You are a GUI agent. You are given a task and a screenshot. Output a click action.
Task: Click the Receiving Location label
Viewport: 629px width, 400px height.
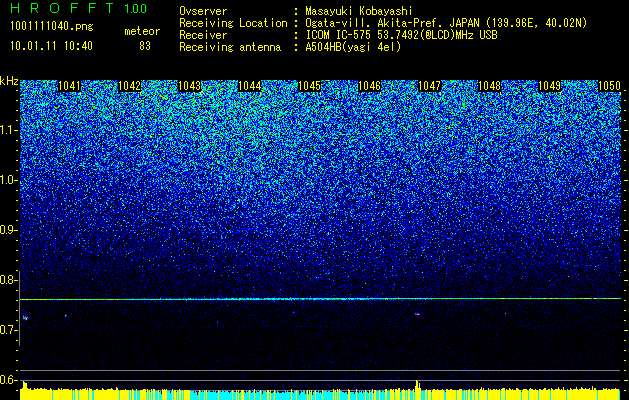point(233,23)
